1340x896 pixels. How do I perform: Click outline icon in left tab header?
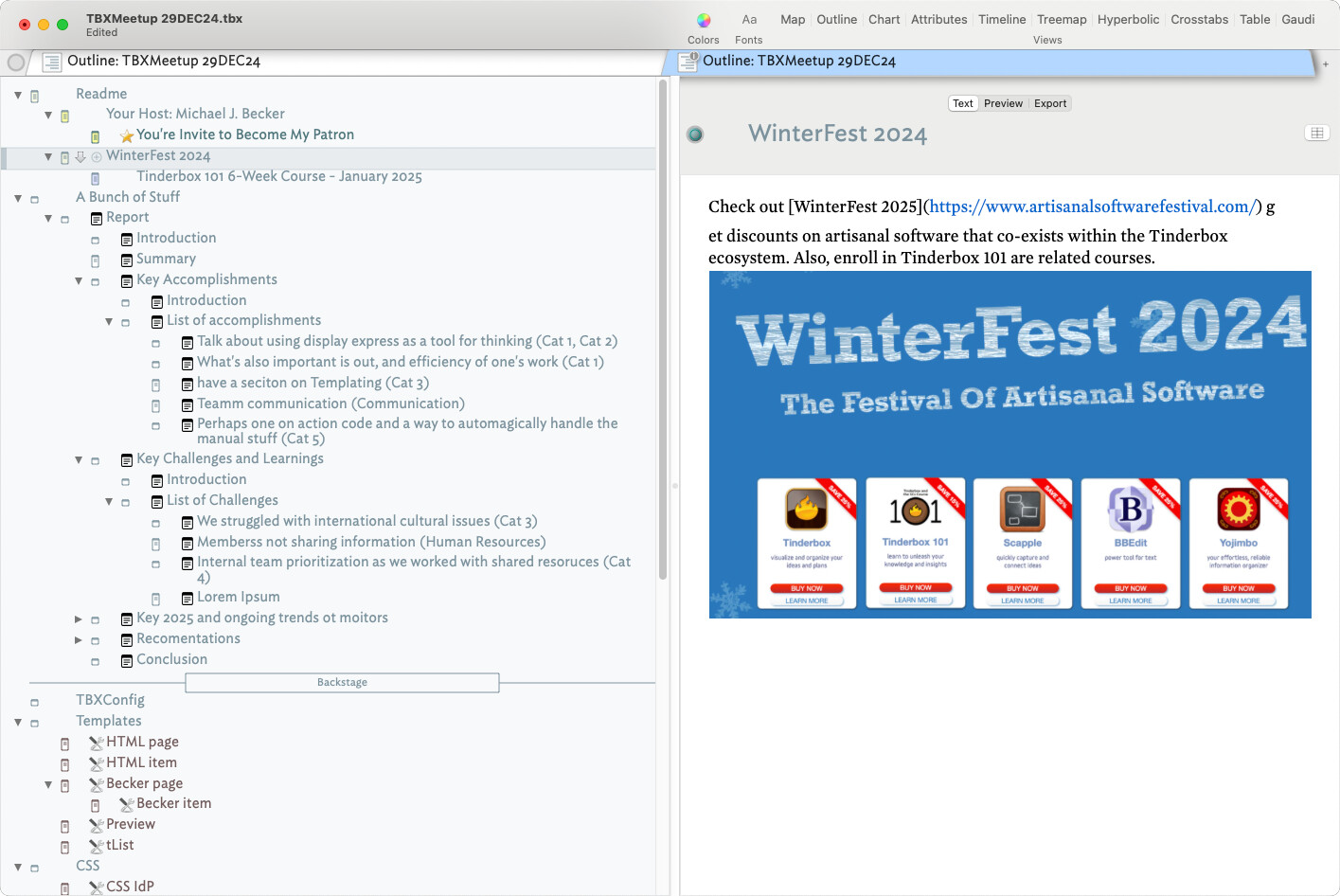[x=52, y=62]
